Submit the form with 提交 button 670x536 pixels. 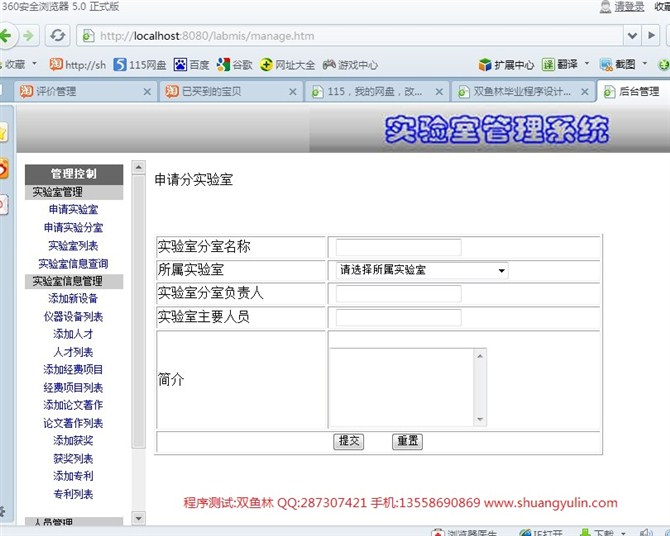(349, 441)
